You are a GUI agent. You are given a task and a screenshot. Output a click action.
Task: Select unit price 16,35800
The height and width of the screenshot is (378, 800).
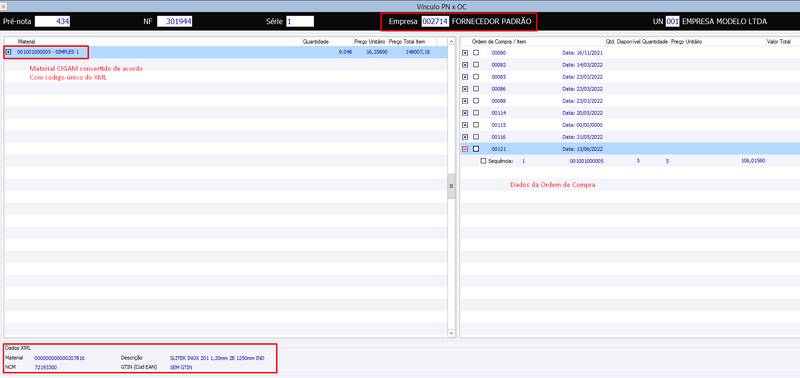pyautogui.click(x=377, y=52)
